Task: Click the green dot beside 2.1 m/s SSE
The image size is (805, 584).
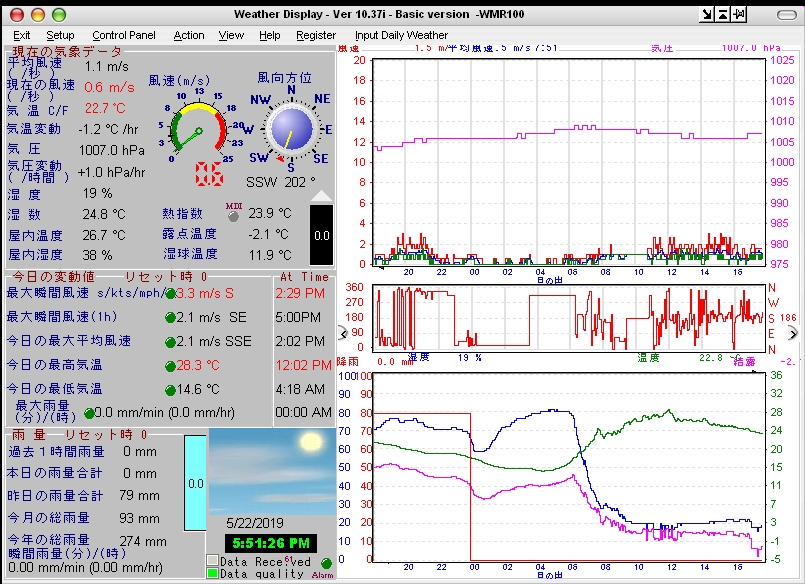Action: point(170,342)
